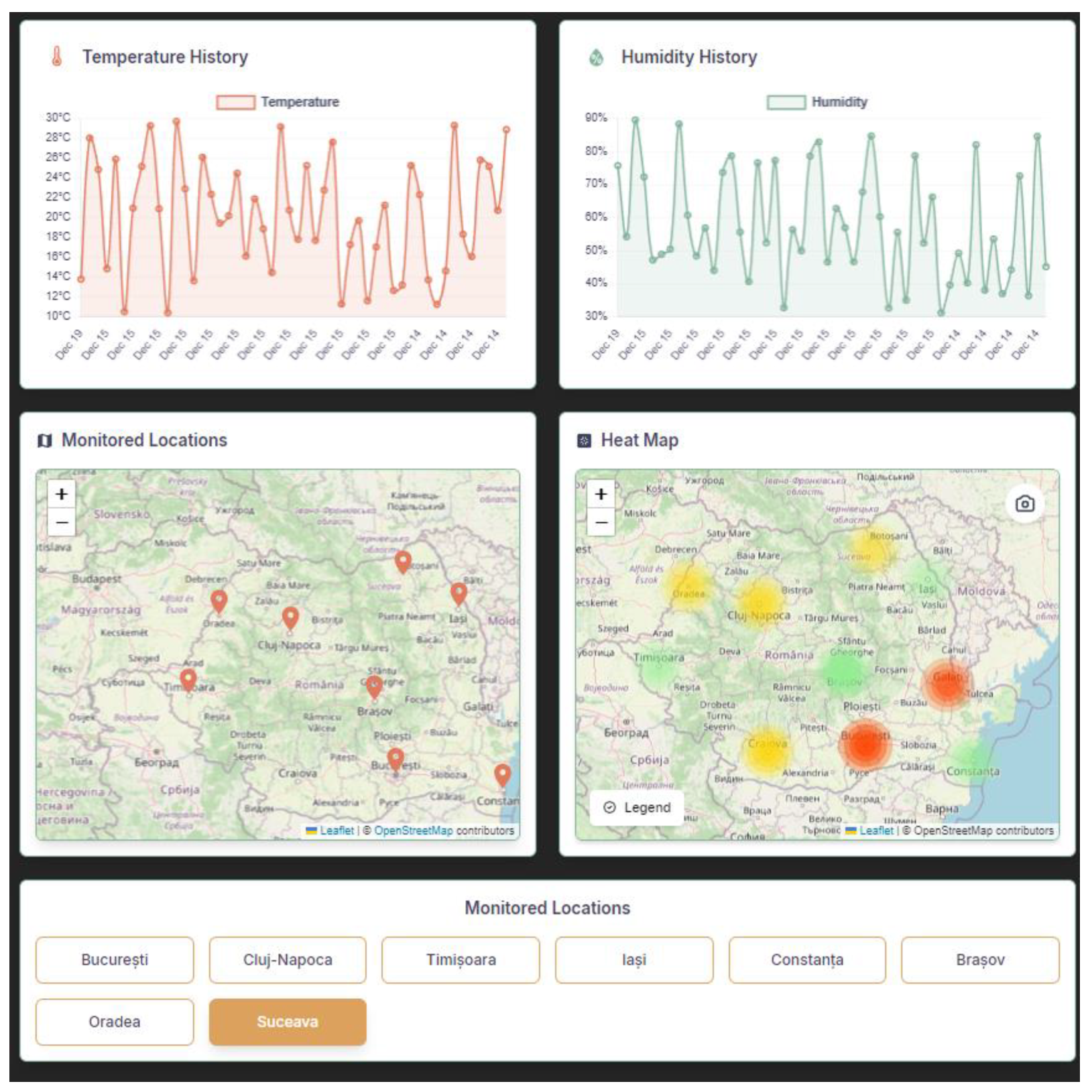Open the Leaflet link on the Heat Map

click(875, 831)
